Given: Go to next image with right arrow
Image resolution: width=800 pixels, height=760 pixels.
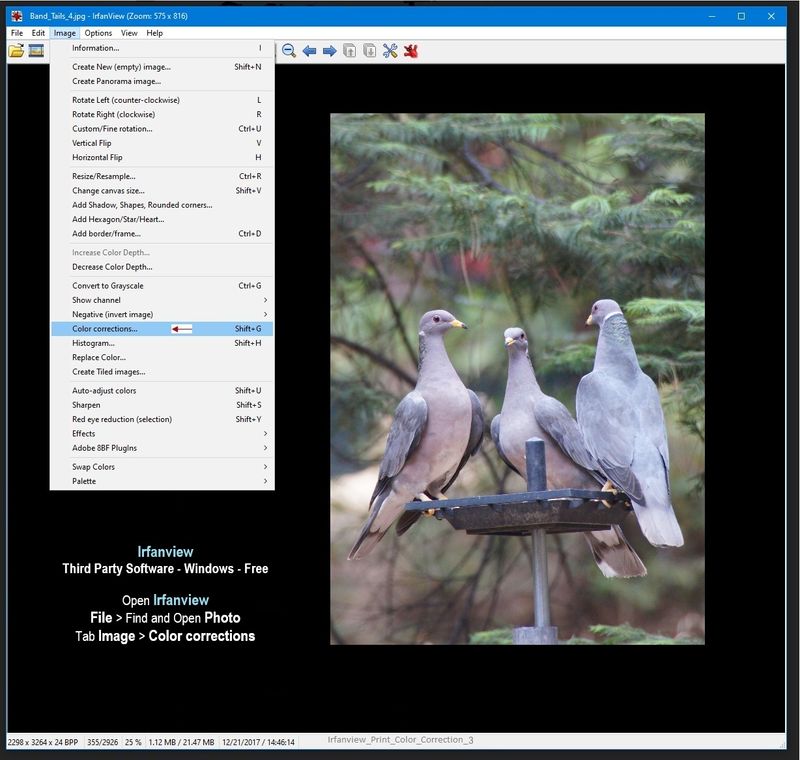Looking at the screenshot, I should (x=329, y=51).
